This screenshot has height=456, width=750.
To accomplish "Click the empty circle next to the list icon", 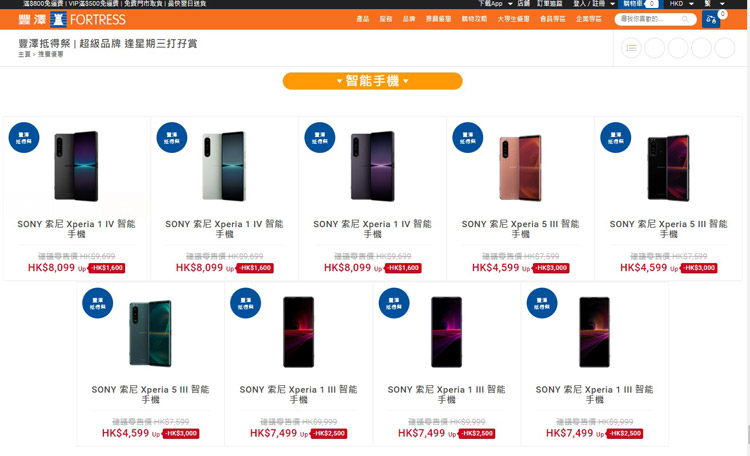I will [654, 48].
